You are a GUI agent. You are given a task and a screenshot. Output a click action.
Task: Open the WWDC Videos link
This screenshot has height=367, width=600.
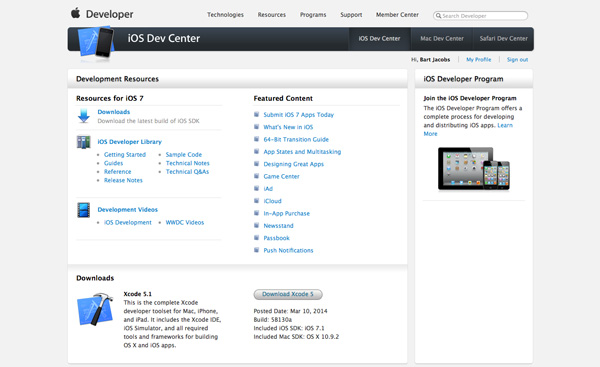click(185, 222)
